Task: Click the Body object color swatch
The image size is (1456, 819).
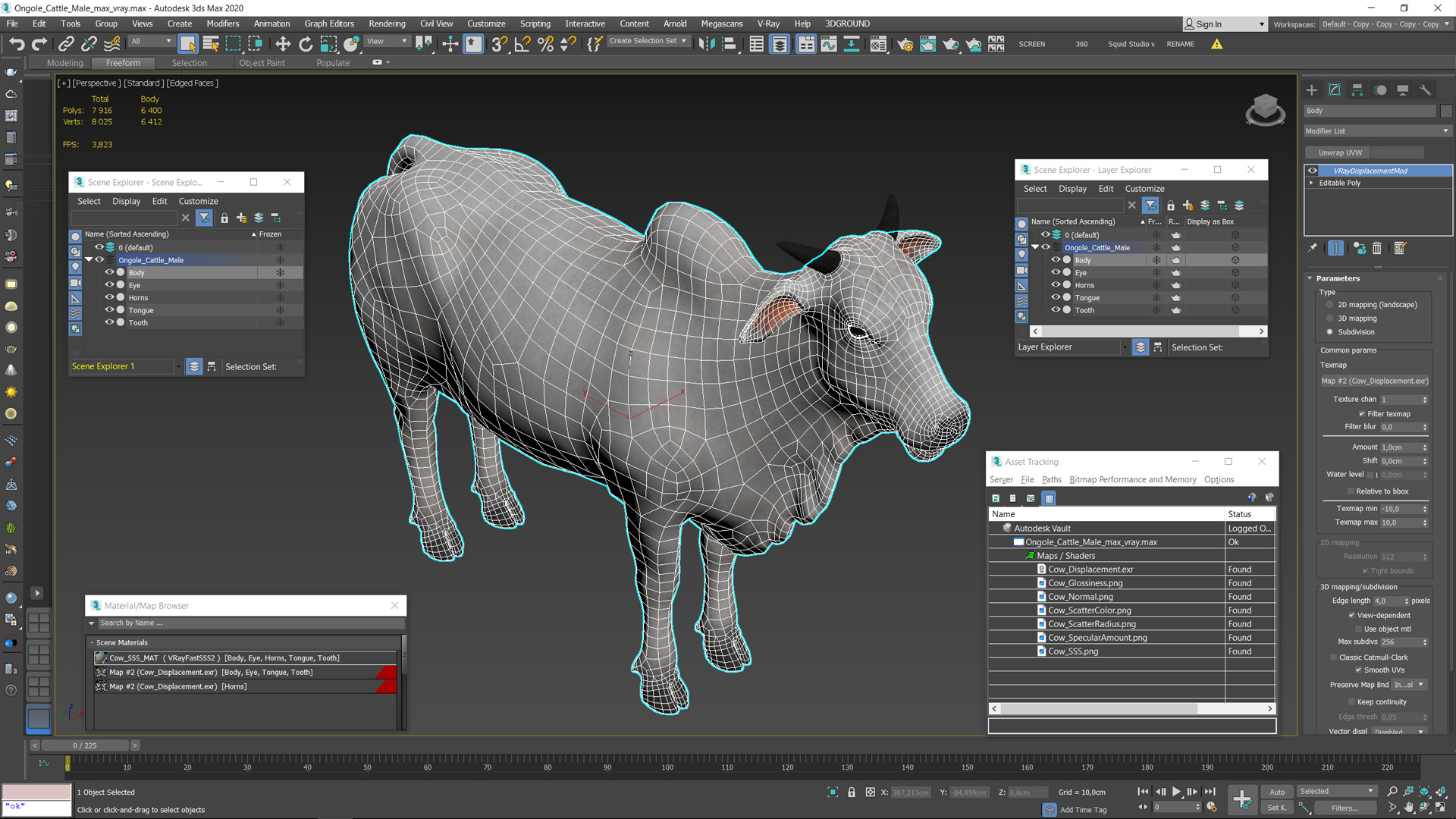Action: [x=1446, y=111]
